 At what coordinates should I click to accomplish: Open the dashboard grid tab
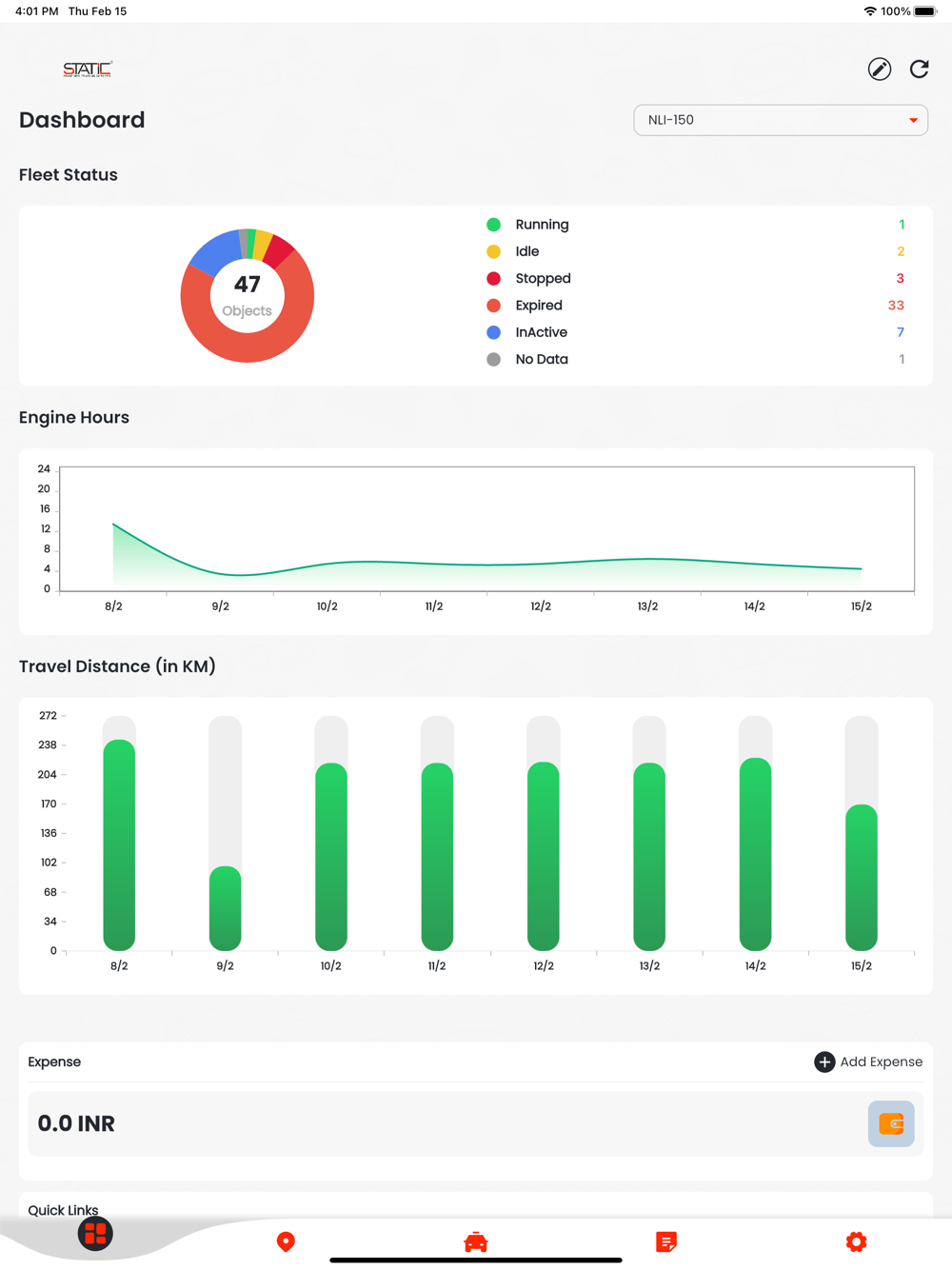coord(95,1234)
